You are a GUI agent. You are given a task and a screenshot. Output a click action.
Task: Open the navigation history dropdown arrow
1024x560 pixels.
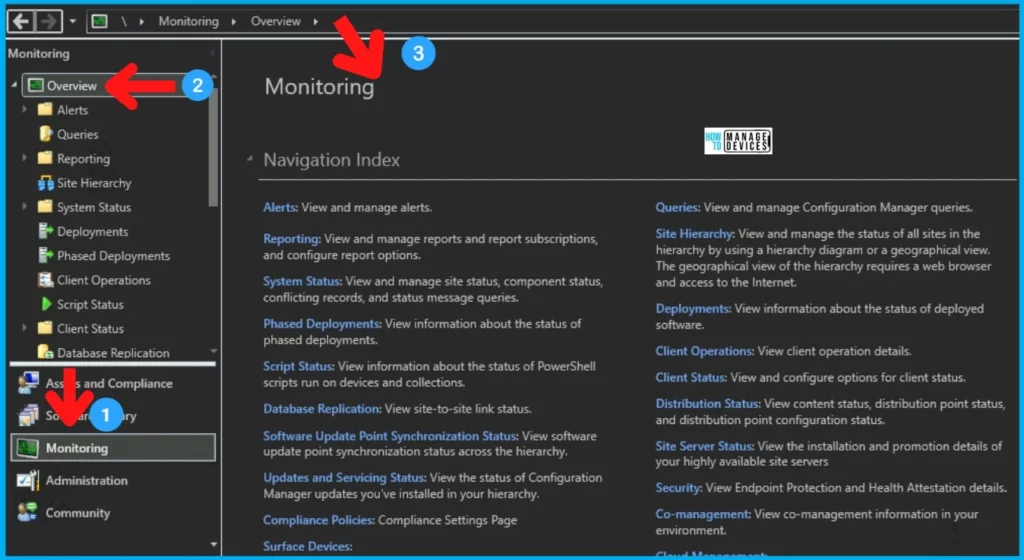73,21
